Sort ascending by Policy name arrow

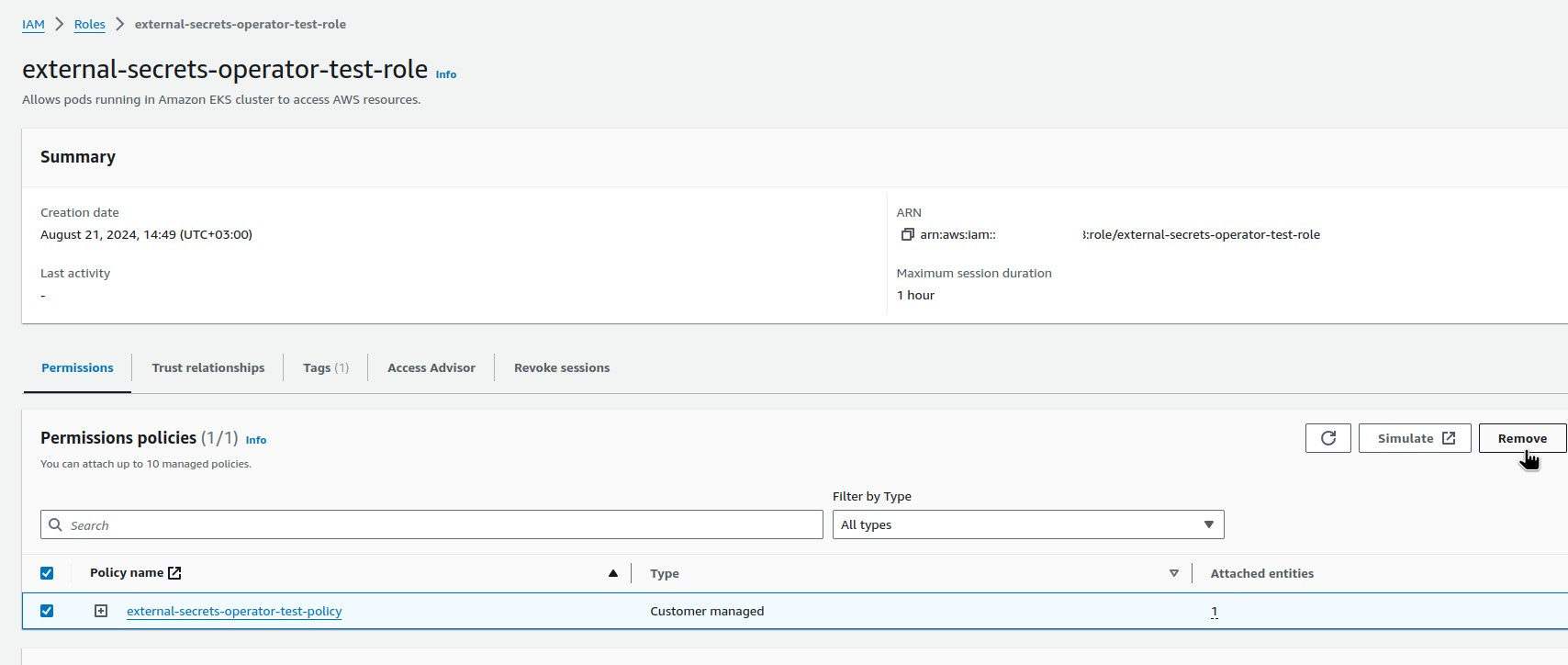pyautogui.click(x=612, y=573)
